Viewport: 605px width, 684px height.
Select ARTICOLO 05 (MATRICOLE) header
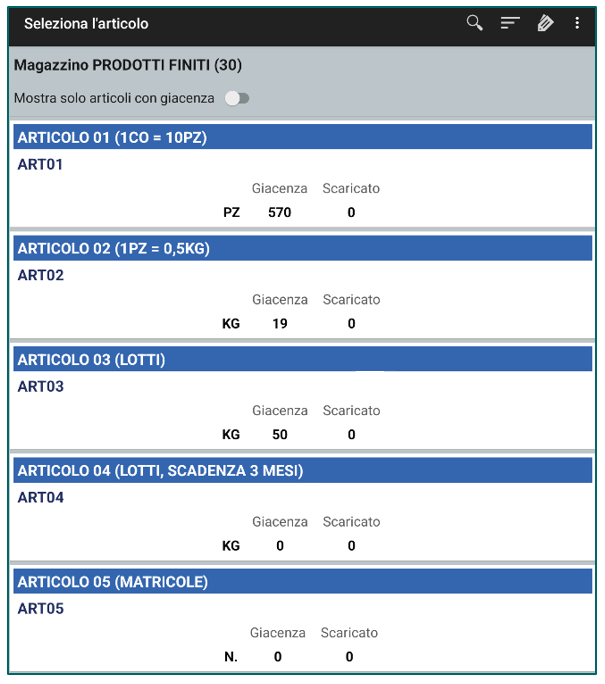click(303, 581)
